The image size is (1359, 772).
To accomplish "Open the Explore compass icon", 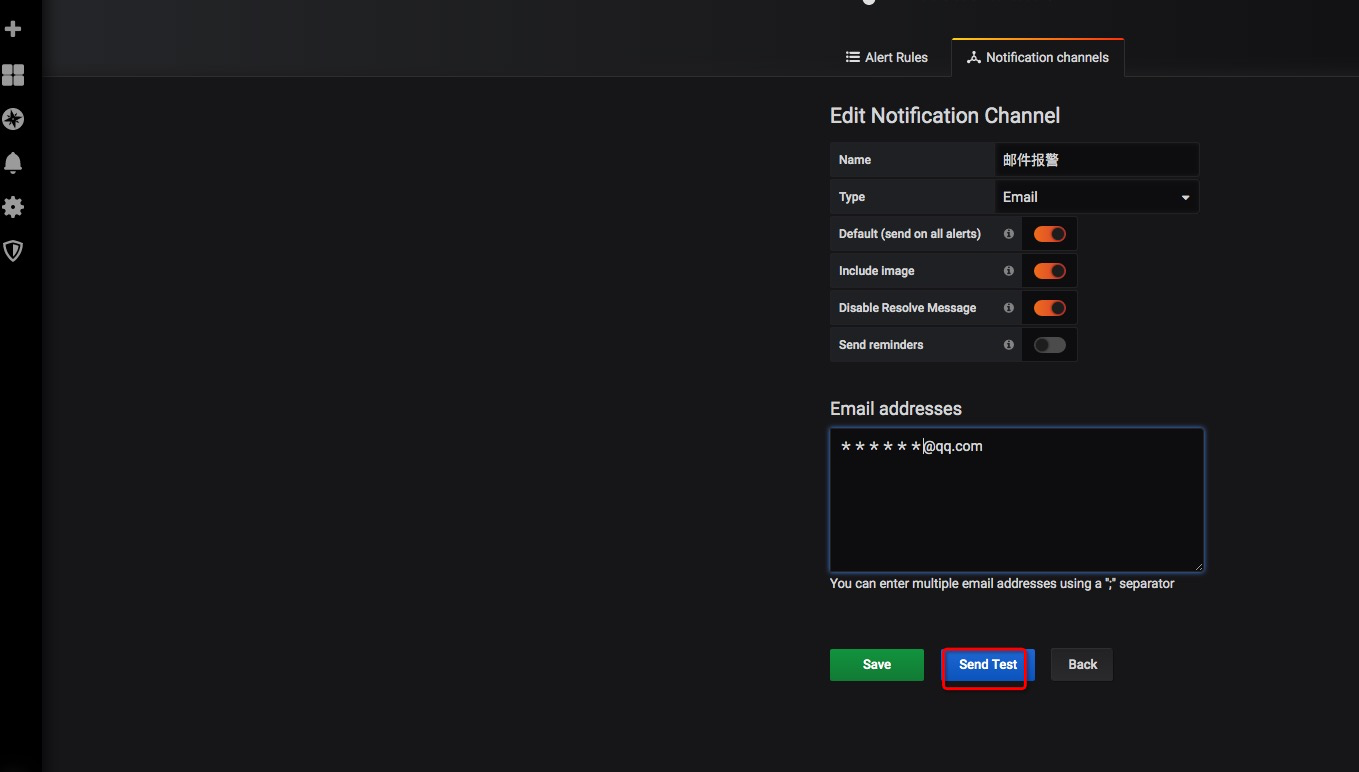I will pos(13,119).
